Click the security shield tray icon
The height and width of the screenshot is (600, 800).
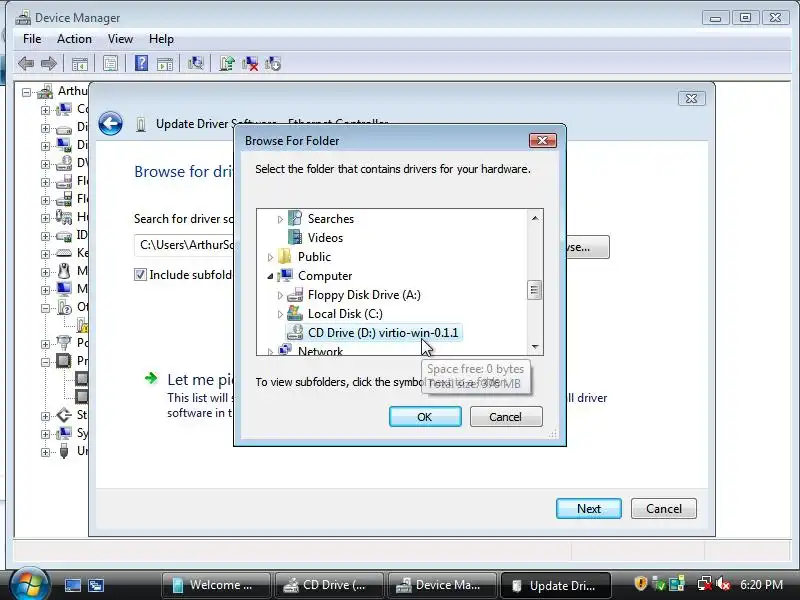point(641,583)
